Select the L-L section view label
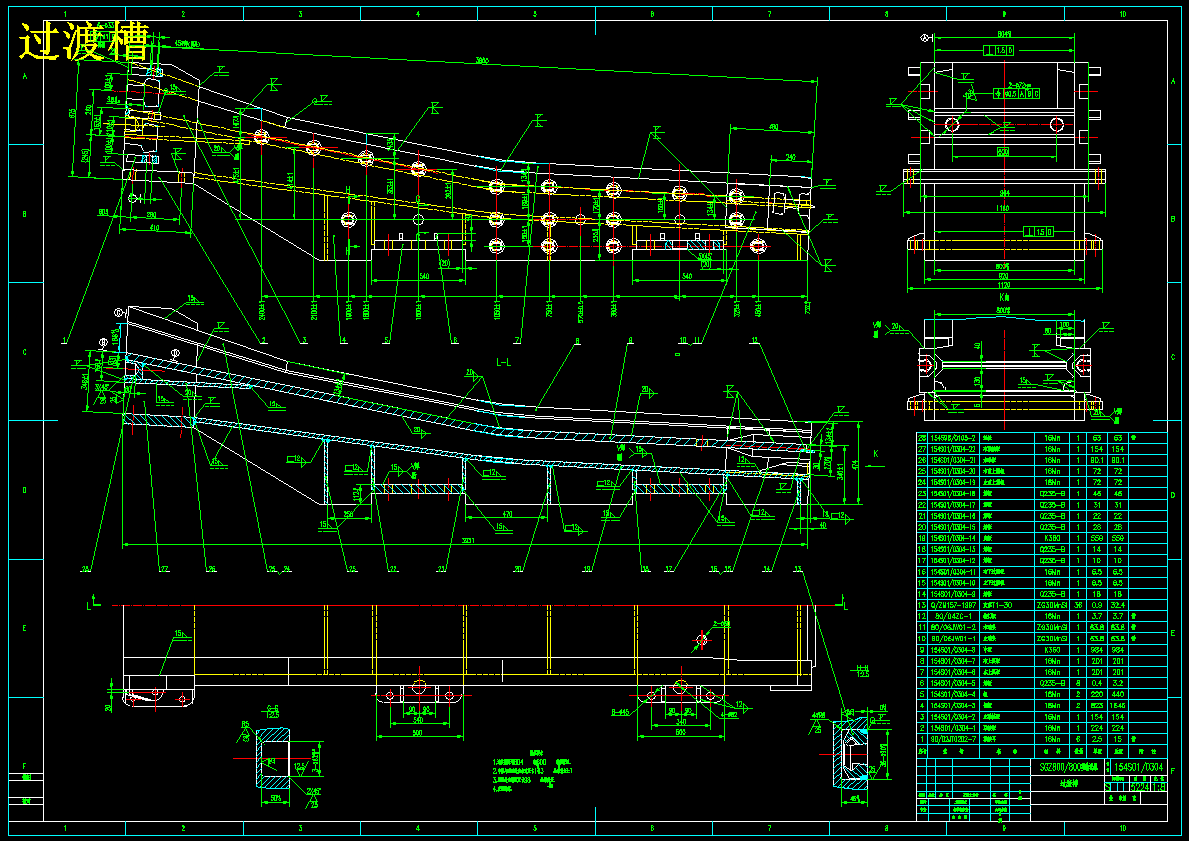 point(504,362)
